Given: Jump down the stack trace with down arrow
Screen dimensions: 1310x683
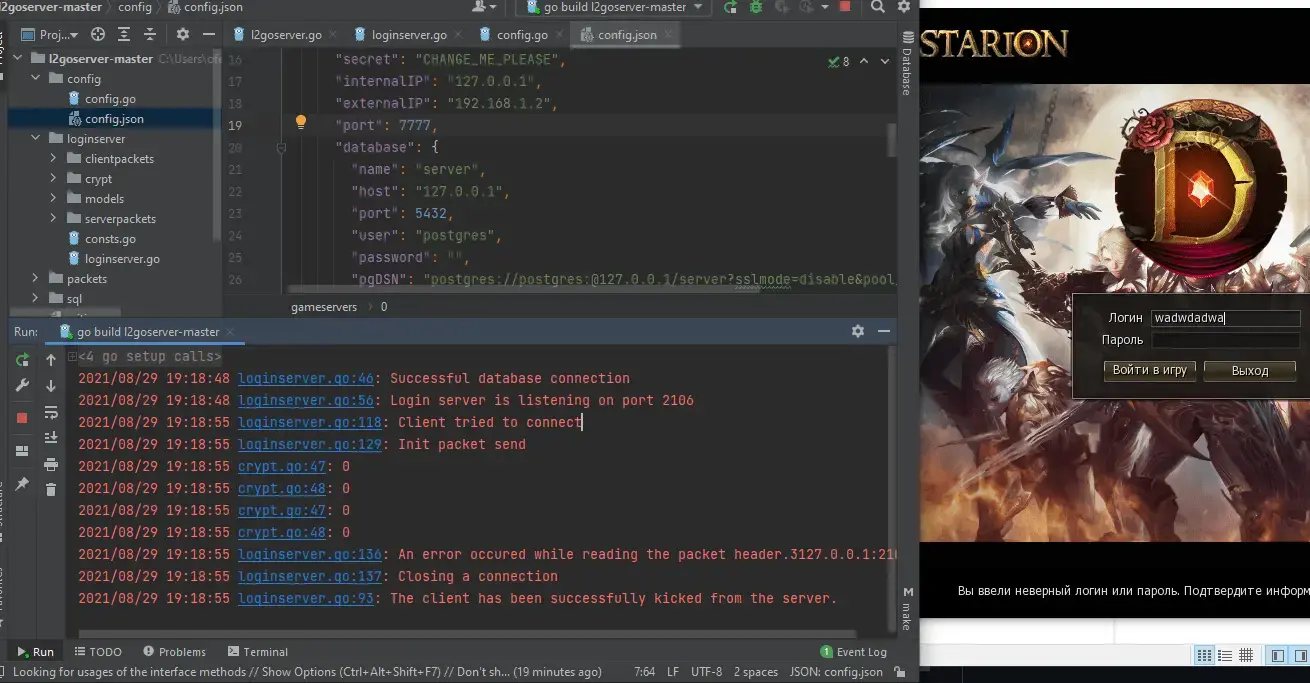Looking at the screenshot, I should coord(51,386).
